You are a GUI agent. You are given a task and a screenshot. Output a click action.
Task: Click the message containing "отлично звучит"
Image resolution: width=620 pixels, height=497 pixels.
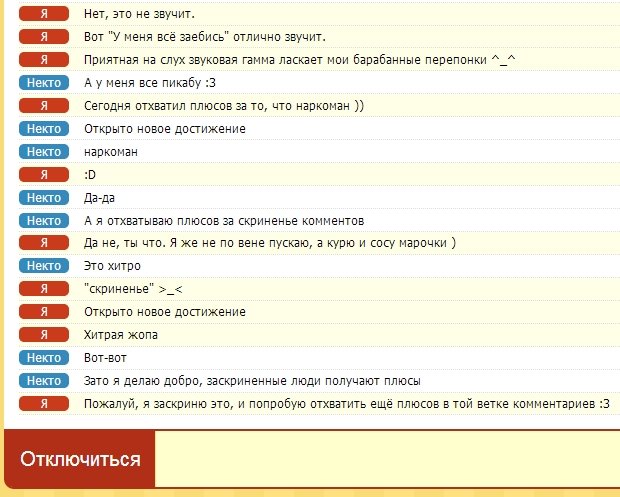205,38
